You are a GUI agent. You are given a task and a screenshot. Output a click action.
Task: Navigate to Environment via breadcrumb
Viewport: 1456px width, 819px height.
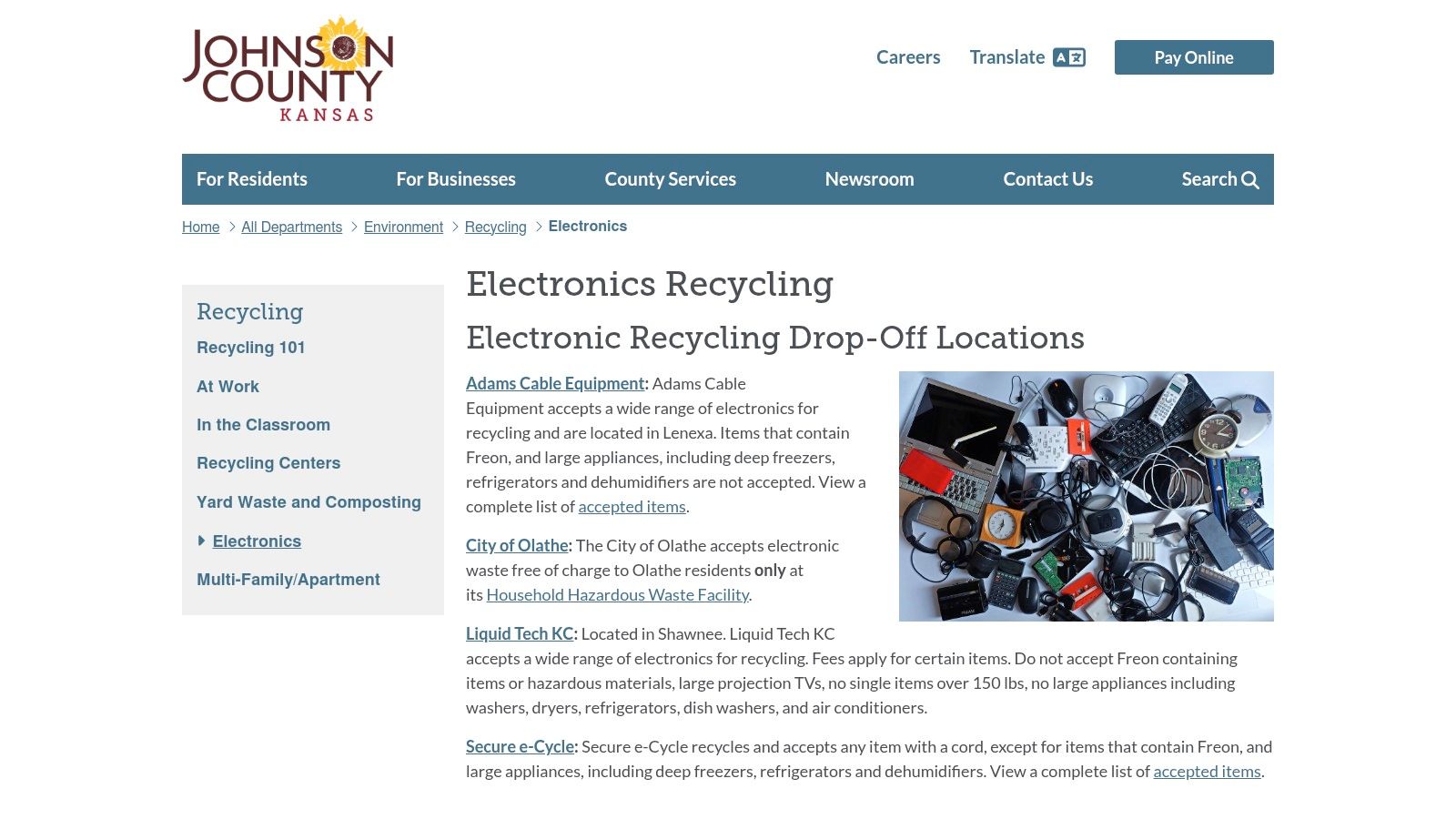click(x=403, y=226)
